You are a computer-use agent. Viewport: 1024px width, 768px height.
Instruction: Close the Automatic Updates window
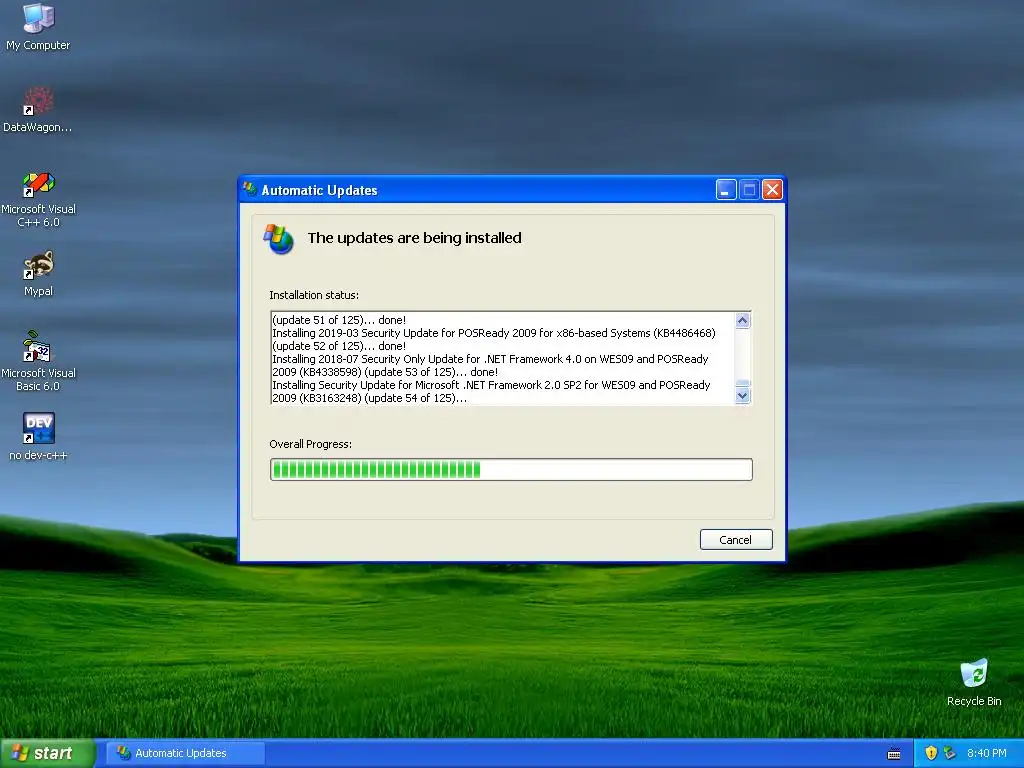click(772, 189)
